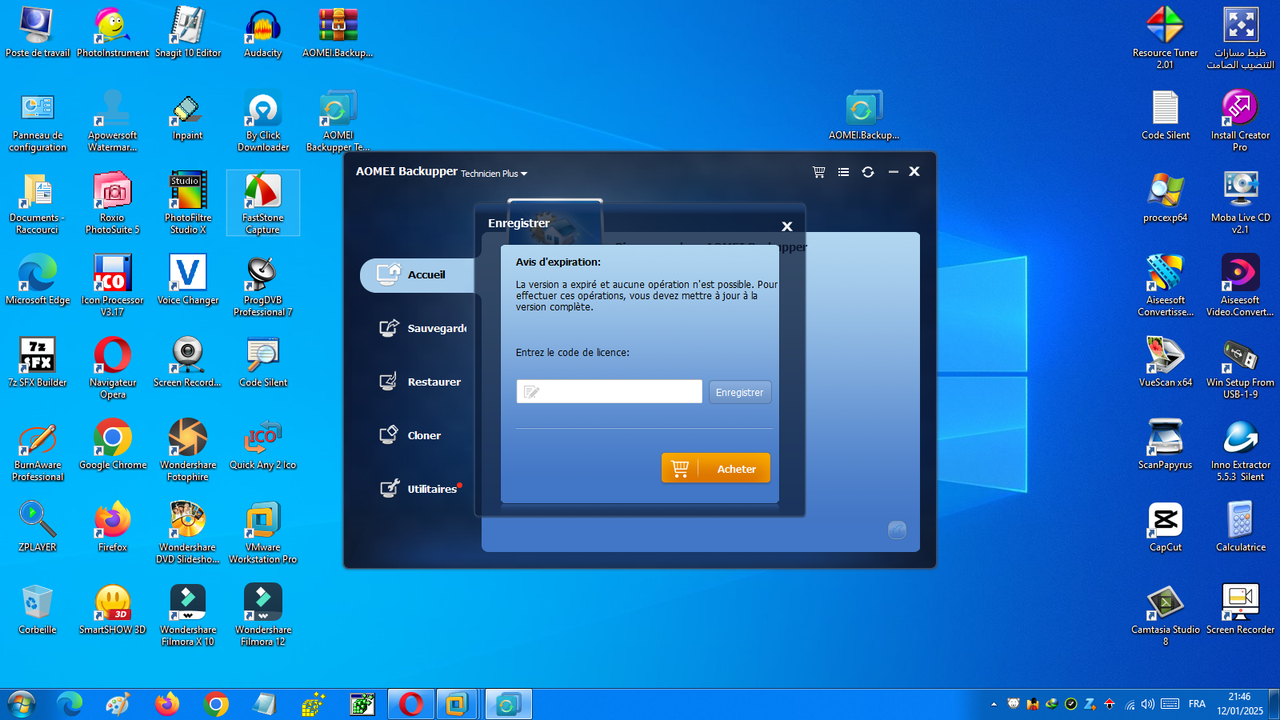This screenshot has height=720, width=1280.
Task: Open Inno Extractor 5.5.3 Silent icon
Action: 1240,451
